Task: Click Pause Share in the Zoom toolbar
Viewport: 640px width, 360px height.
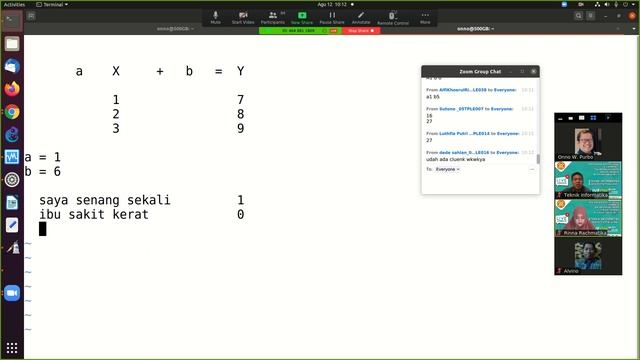Action: 332,18
